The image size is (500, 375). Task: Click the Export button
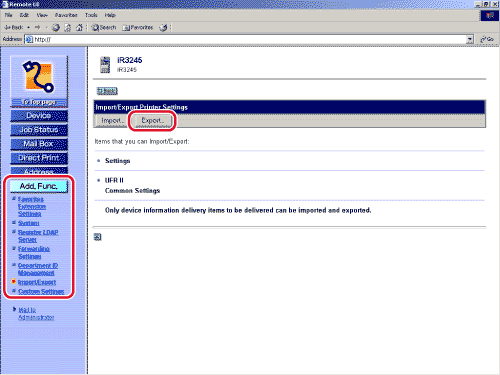point(152,121)
